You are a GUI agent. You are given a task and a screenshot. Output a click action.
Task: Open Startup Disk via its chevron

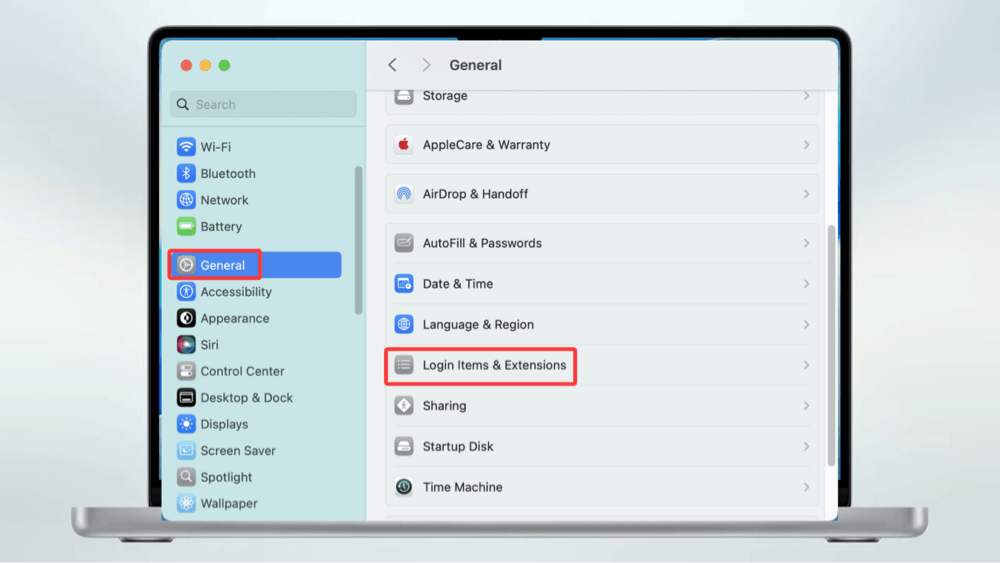click(x=806, y=446)
